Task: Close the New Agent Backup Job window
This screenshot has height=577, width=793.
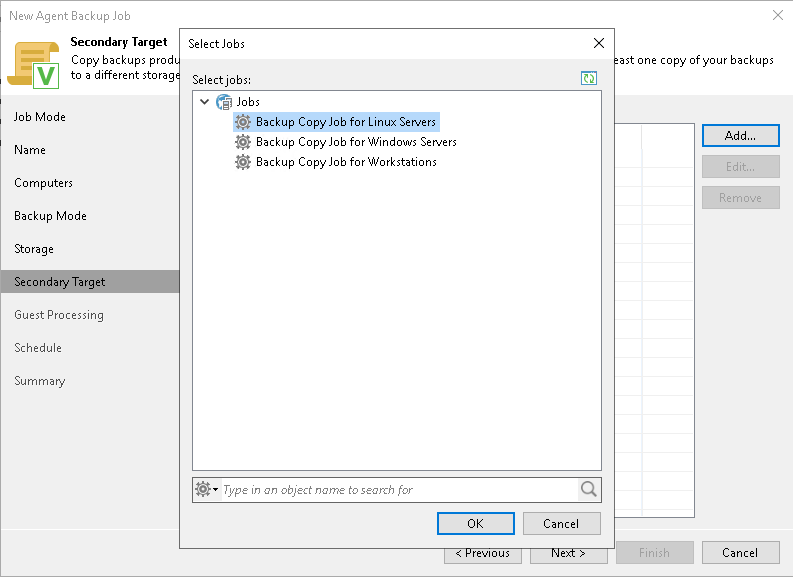Action: pos(778,15)
